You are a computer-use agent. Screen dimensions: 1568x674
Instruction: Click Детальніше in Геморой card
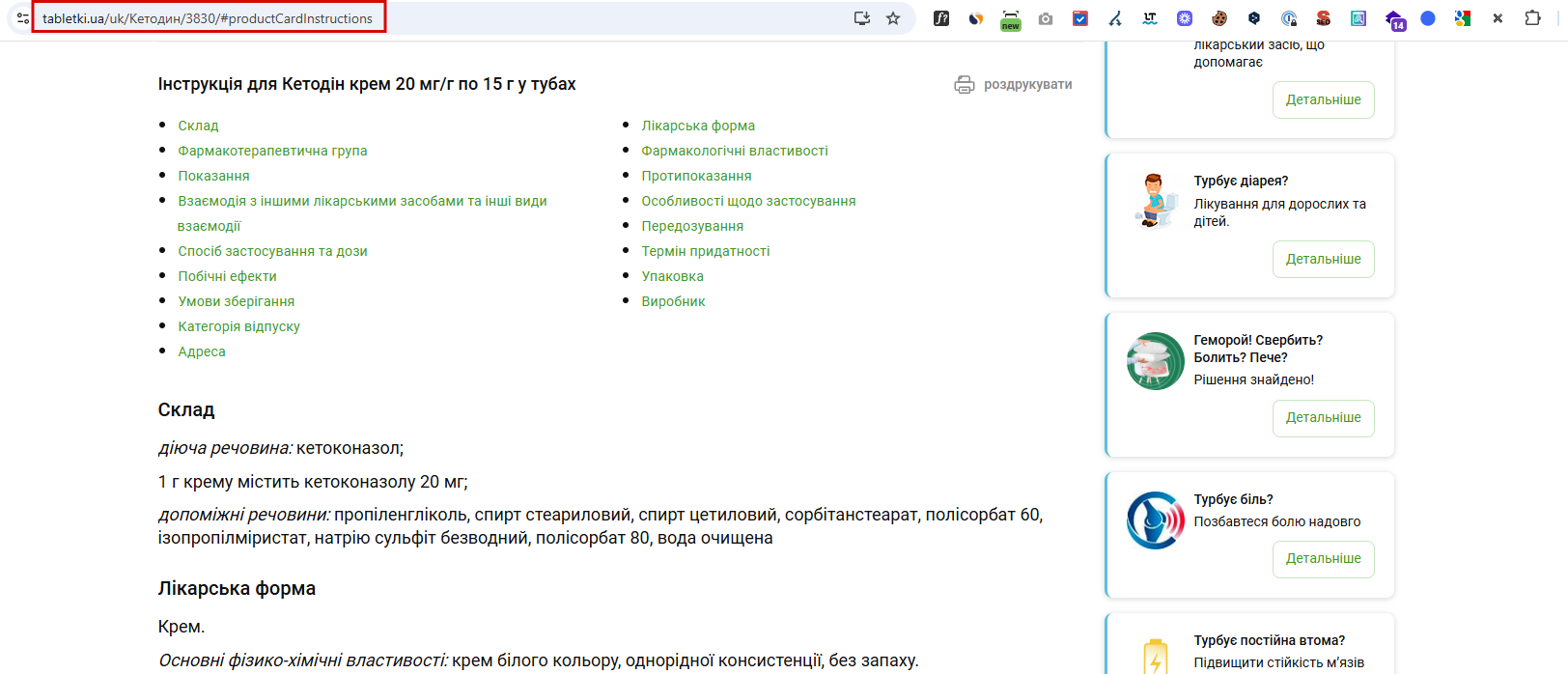coord(1323,418)
